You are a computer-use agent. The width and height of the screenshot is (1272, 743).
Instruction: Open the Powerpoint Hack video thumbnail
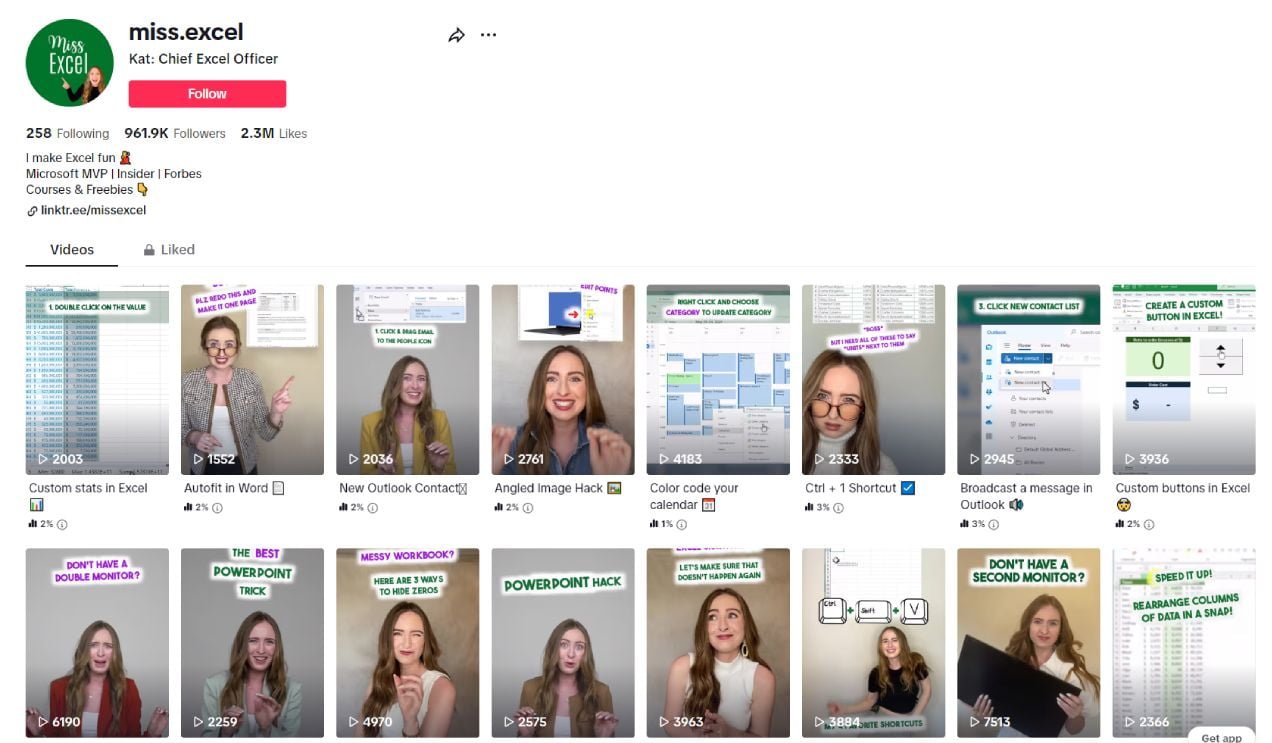(x=562, y=643)
